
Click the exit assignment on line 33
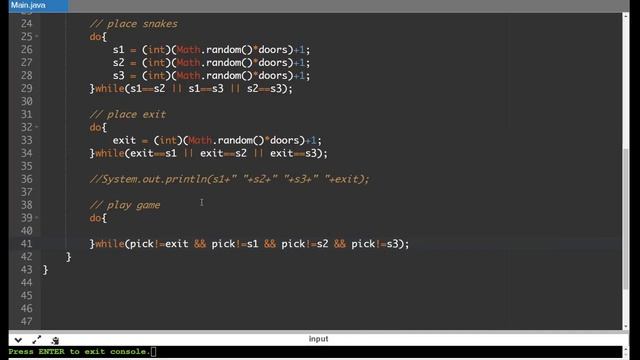tap(217, 140)
